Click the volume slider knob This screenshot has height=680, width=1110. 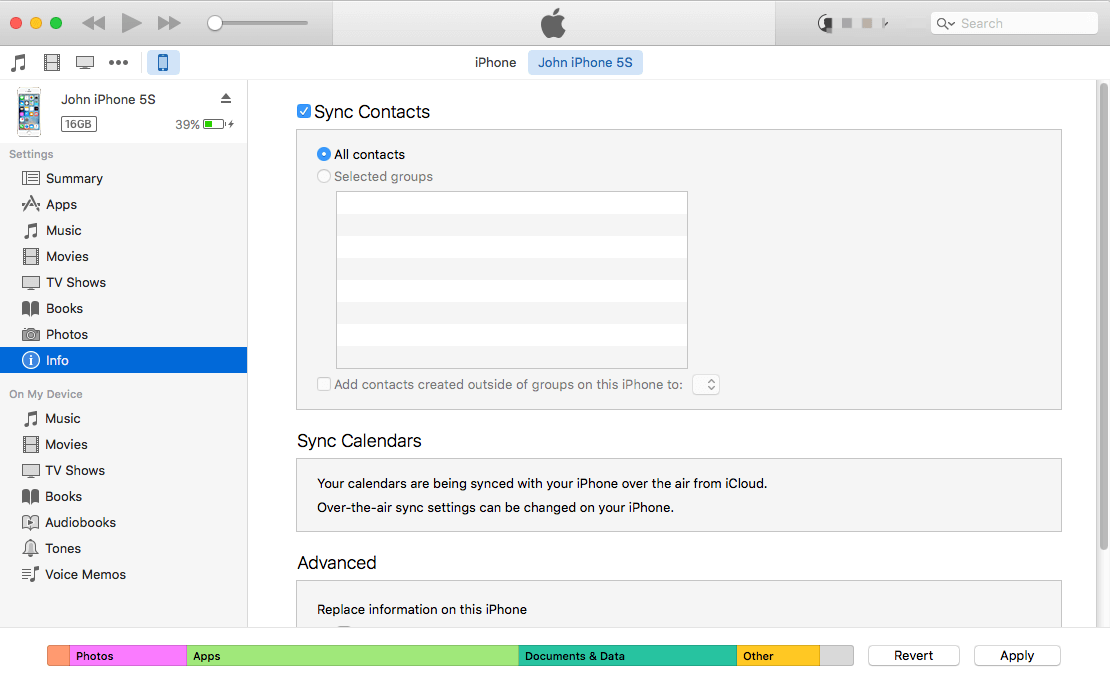(x=214, y=23)
